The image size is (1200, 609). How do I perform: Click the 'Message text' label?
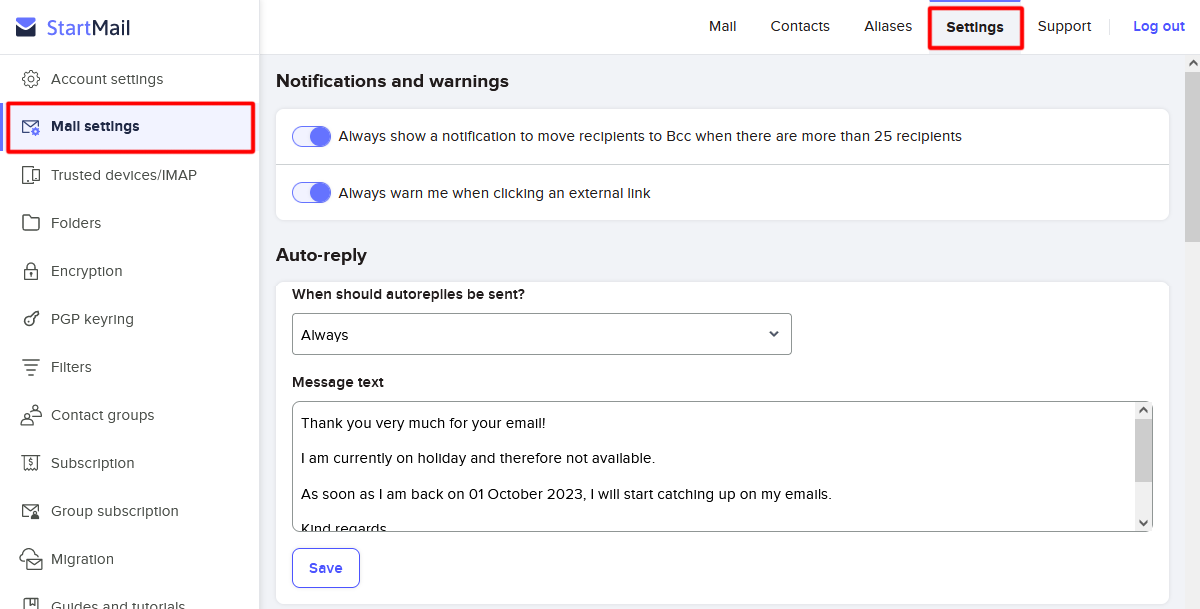click(338, 382)
